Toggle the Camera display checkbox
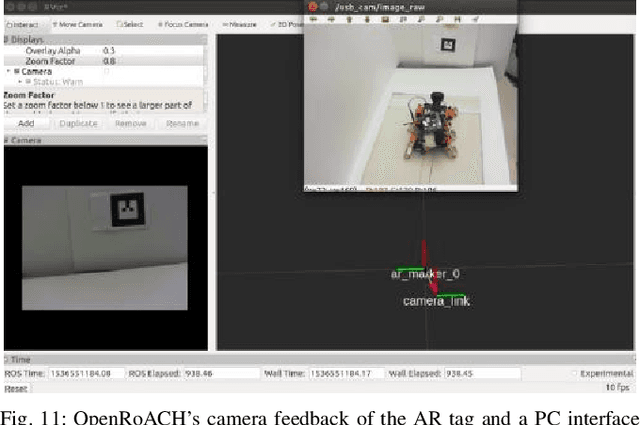Viewport: 640px width, 425px height. click(107, 71)
